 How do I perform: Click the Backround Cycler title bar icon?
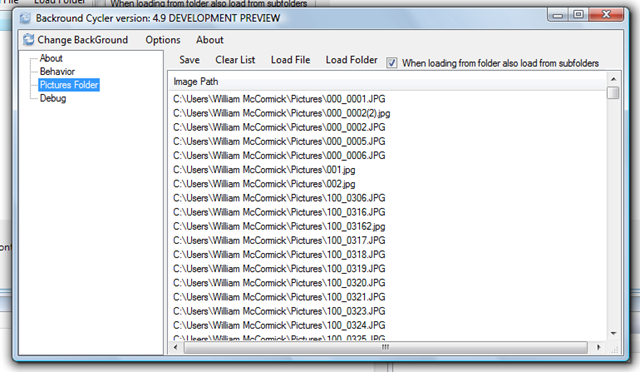pyautogui.click(x=25, y=18)
